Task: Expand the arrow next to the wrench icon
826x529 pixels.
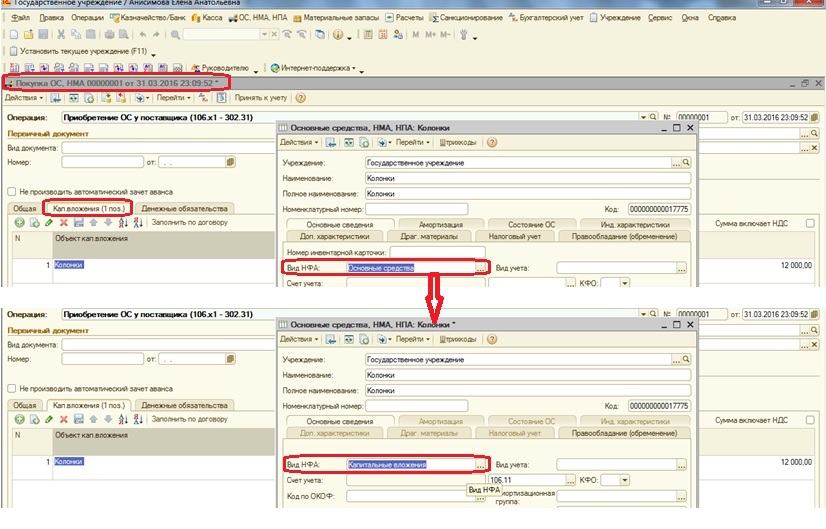Action: coord(475,37)
